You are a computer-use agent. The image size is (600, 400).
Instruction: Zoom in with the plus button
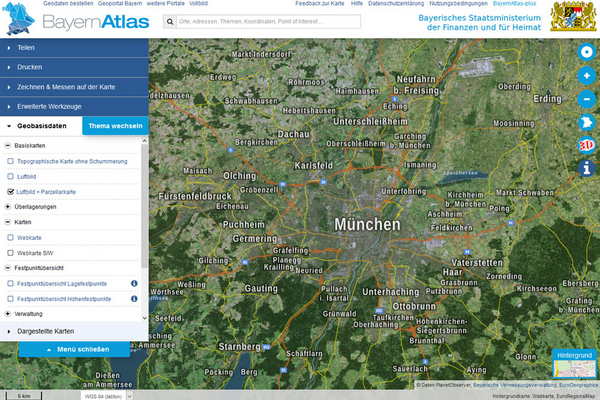(586, 75)
